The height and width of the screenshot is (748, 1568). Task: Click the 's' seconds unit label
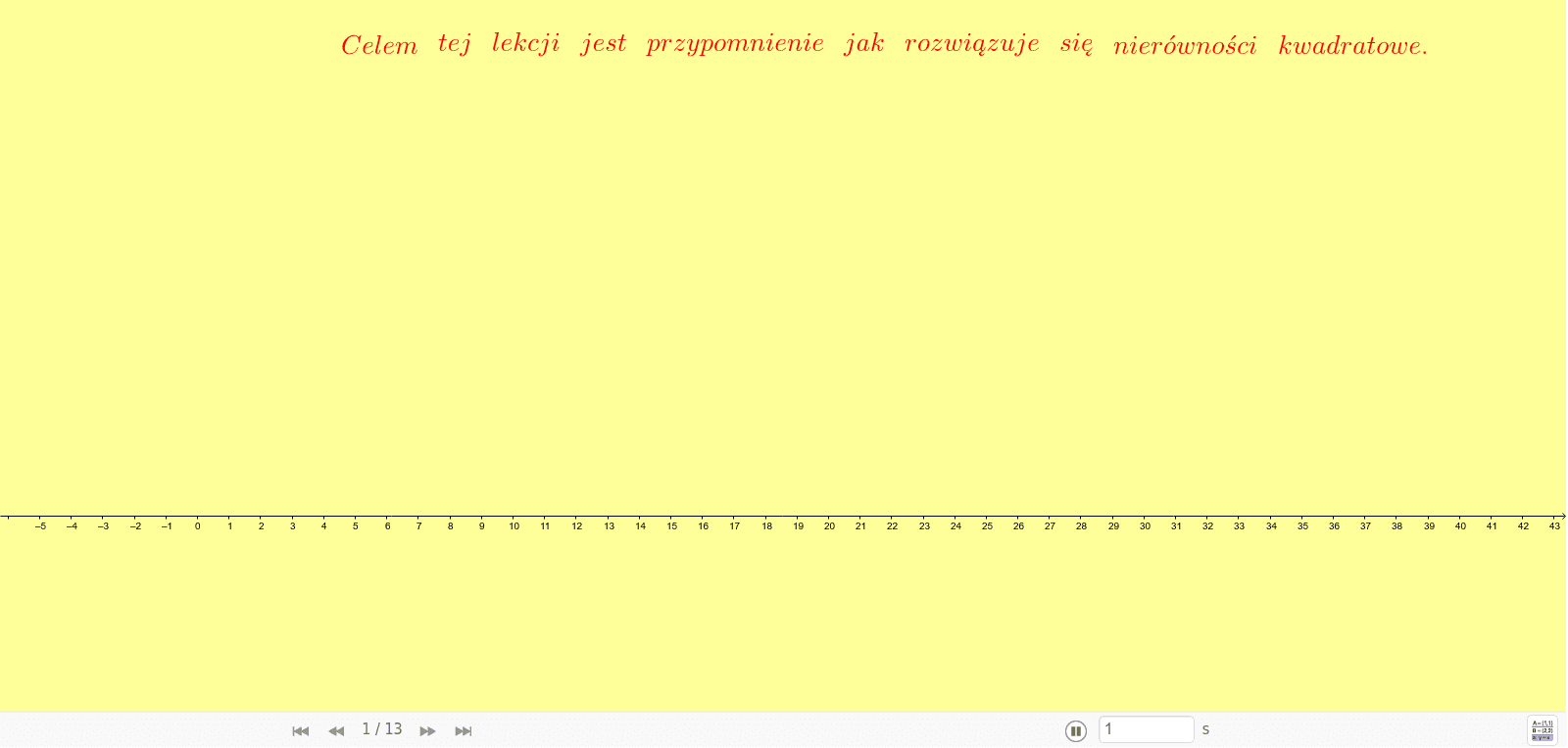point(1205,729)
